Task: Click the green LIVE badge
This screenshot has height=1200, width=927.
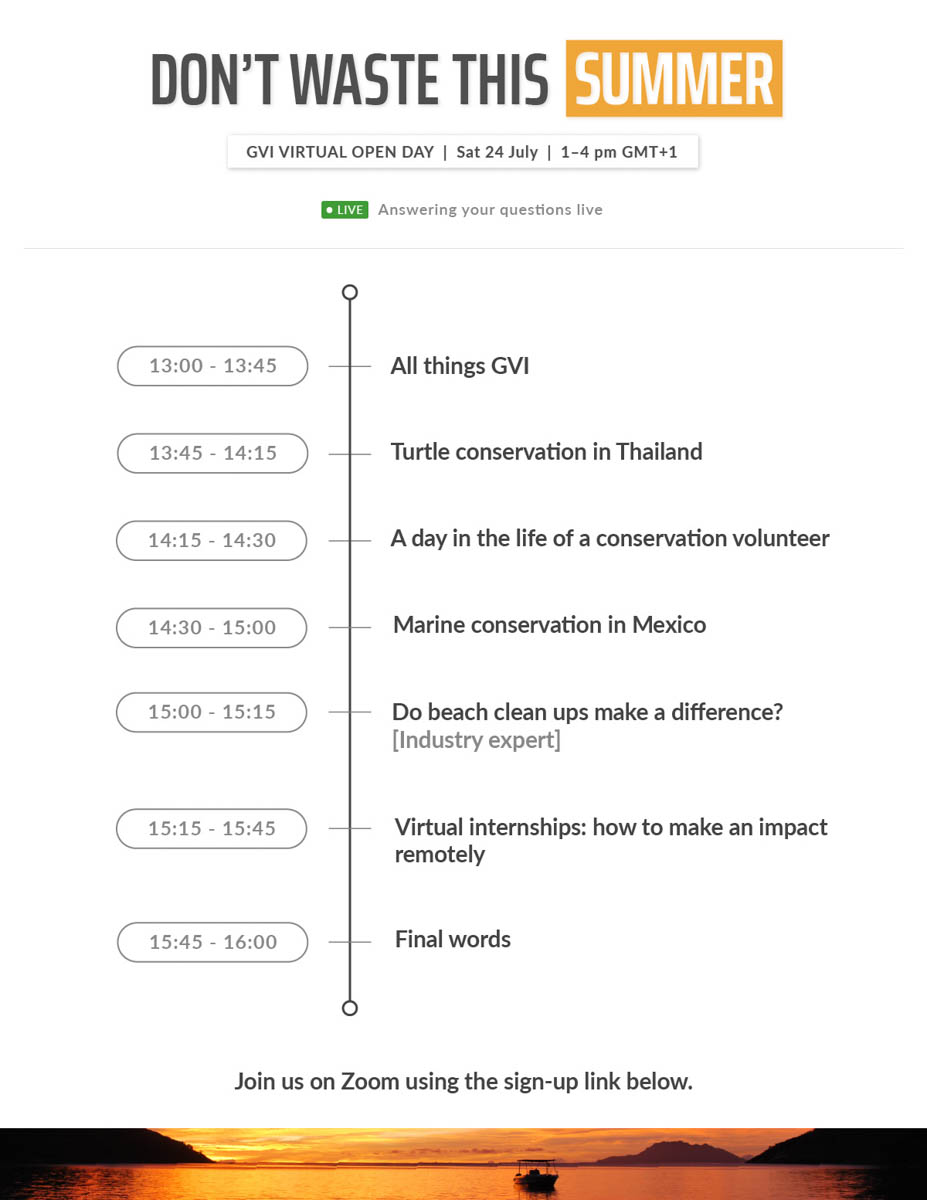Action: (345, 210)
